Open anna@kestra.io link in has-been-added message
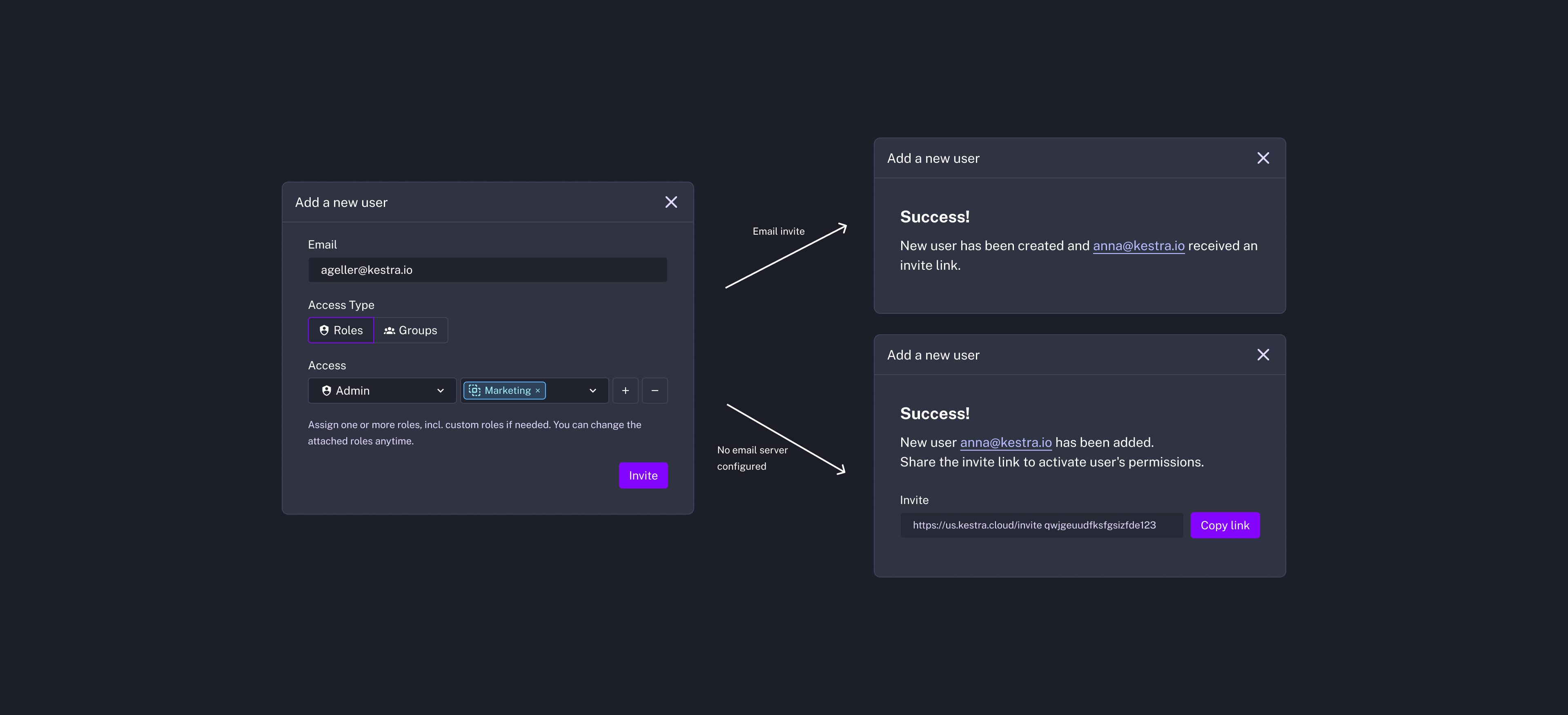The image size is (1568, 715). (1006, 442)
